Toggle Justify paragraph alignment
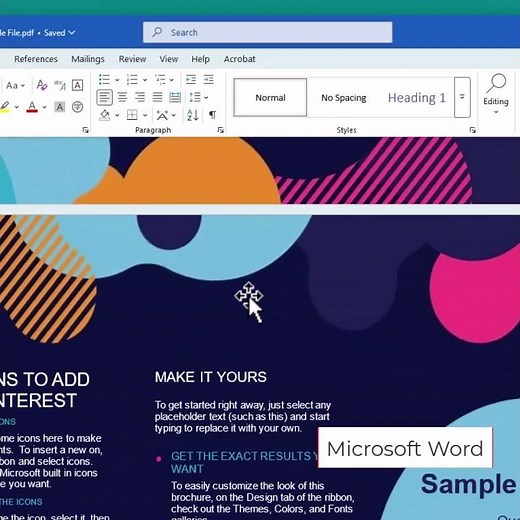Image resolution: width=520 pixels, height=520 pixels. pyautogui.click(x=157, y=97)
